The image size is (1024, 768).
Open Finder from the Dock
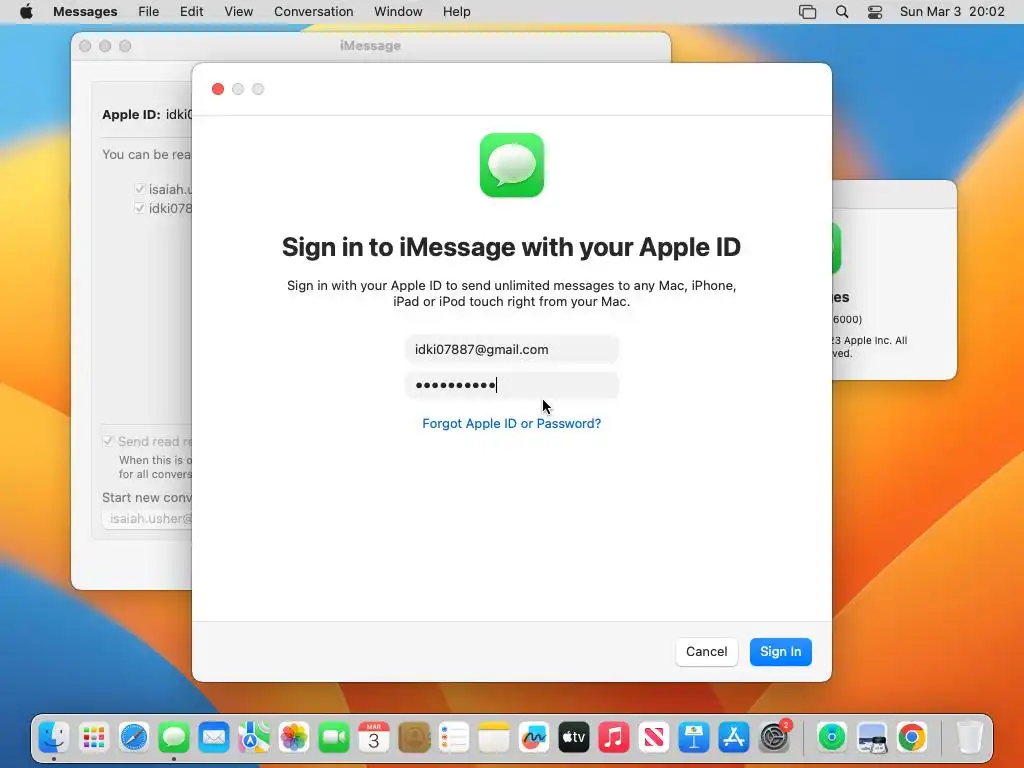[x=54, y=738]
